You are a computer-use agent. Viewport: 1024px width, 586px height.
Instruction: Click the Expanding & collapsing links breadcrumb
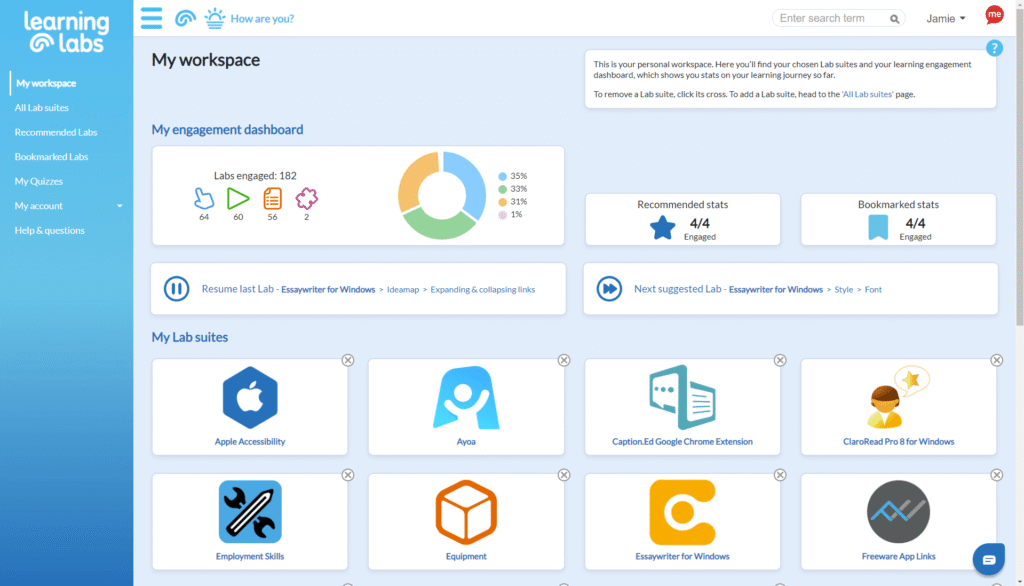pyautogui.click(x=483, y=290)
